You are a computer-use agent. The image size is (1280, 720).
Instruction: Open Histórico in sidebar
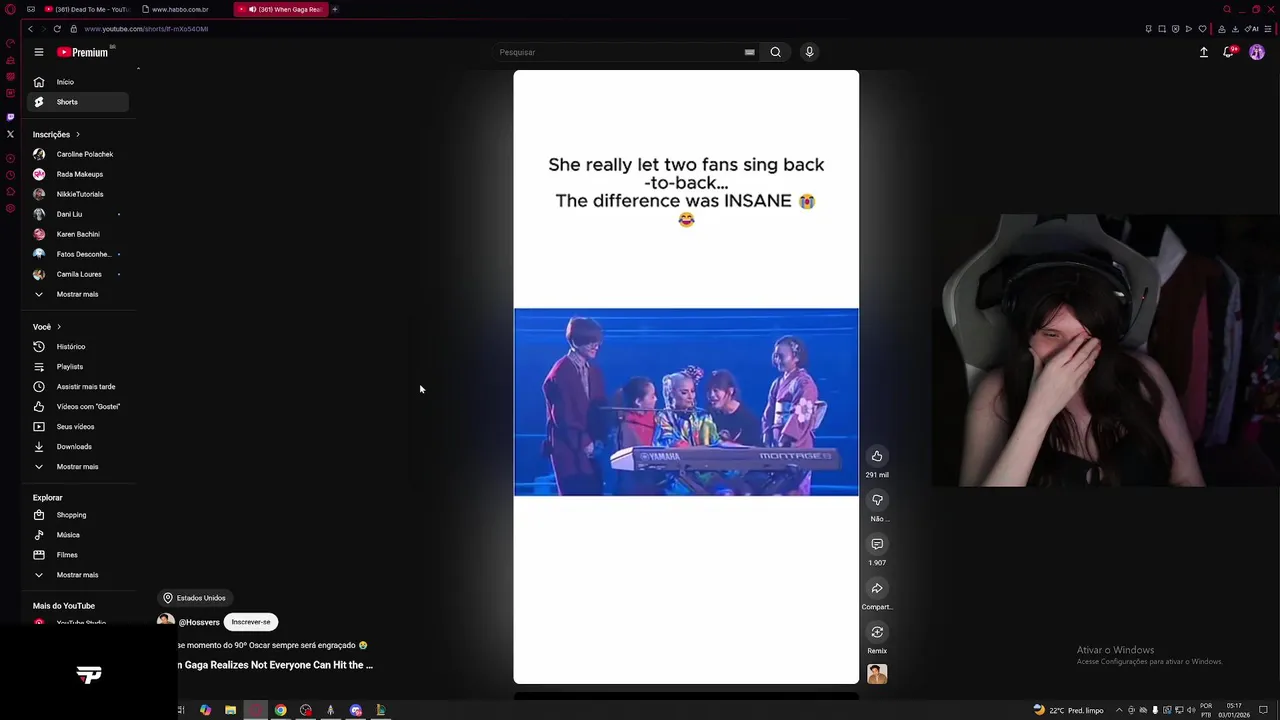coord(78,347)
